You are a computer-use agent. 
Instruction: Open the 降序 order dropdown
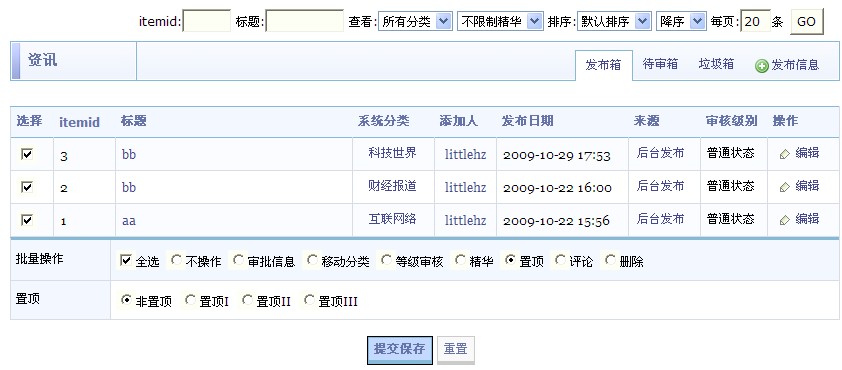pyautogui.click(x=681, y=21)
